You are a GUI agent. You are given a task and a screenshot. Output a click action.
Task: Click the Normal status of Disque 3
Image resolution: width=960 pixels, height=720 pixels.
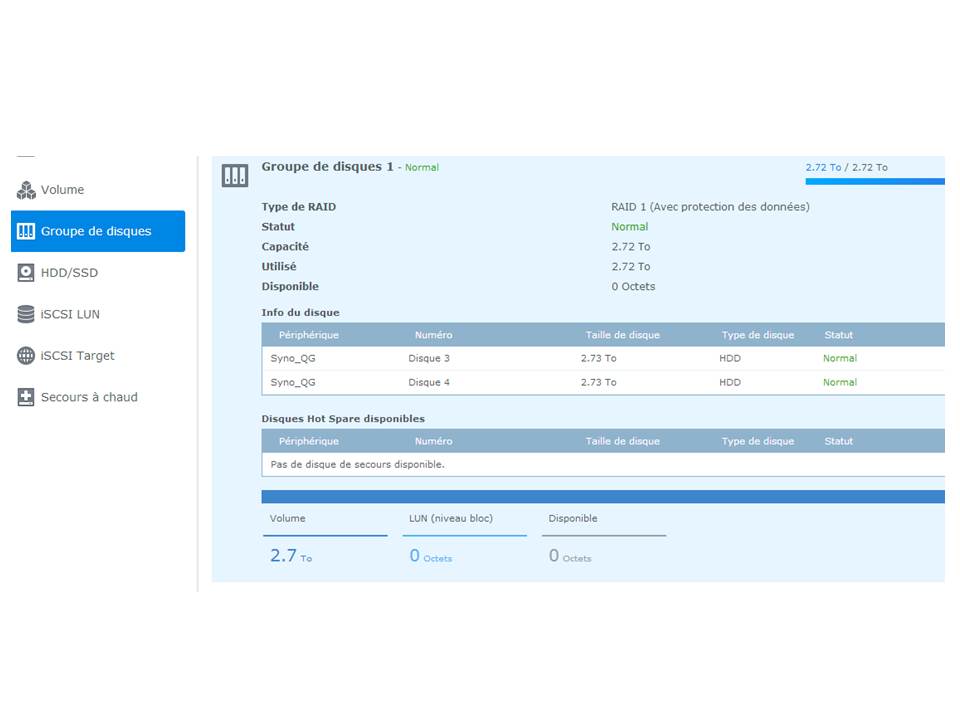click(839, 358)
